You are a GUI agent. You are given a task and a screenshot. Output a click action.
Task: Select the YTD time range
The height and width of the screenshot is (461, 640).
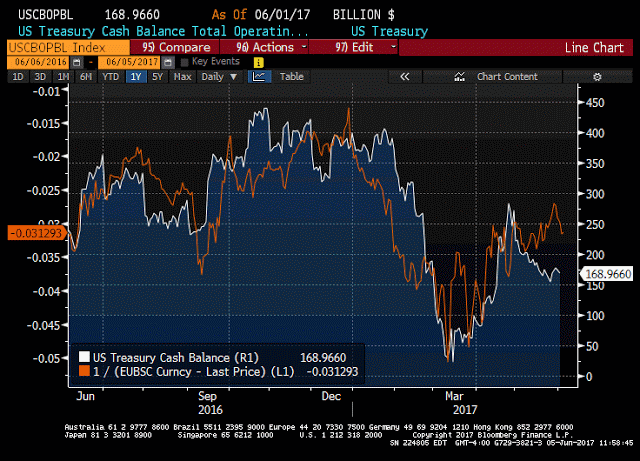click(x=111, y=77)
